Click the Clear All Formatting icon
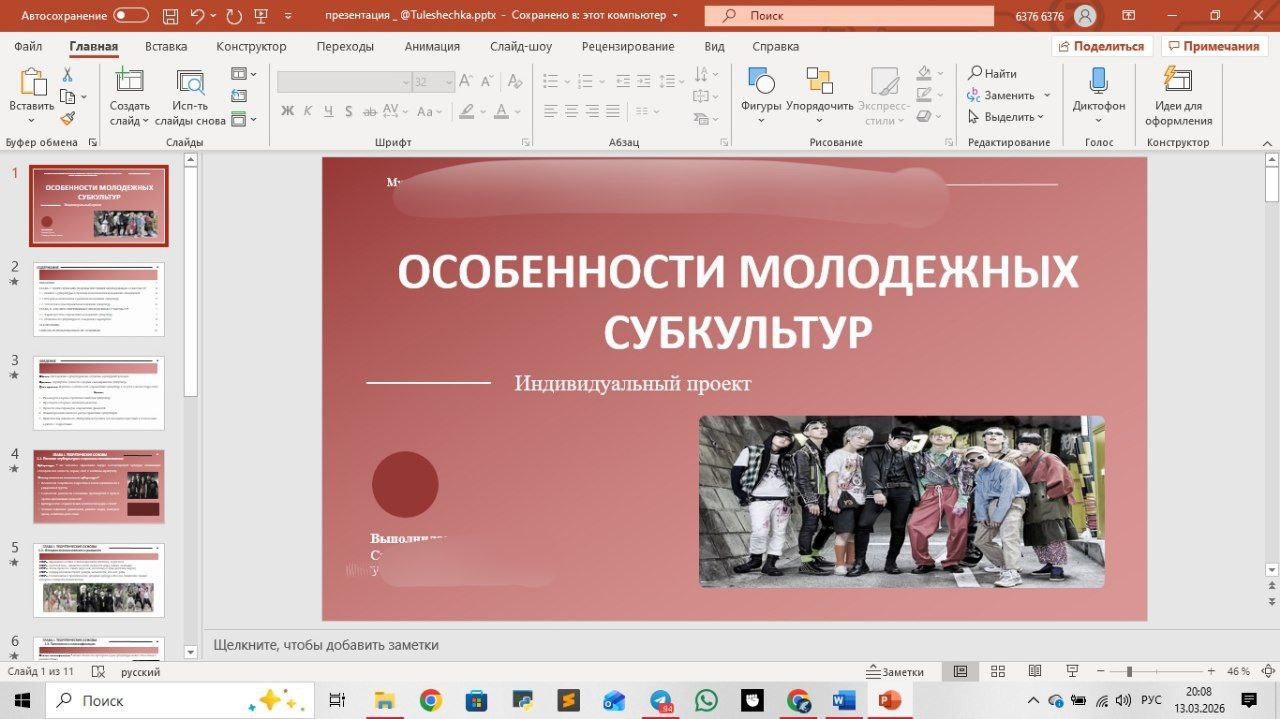The width and height of the screenshot is (1280, 719). point(516,82)
